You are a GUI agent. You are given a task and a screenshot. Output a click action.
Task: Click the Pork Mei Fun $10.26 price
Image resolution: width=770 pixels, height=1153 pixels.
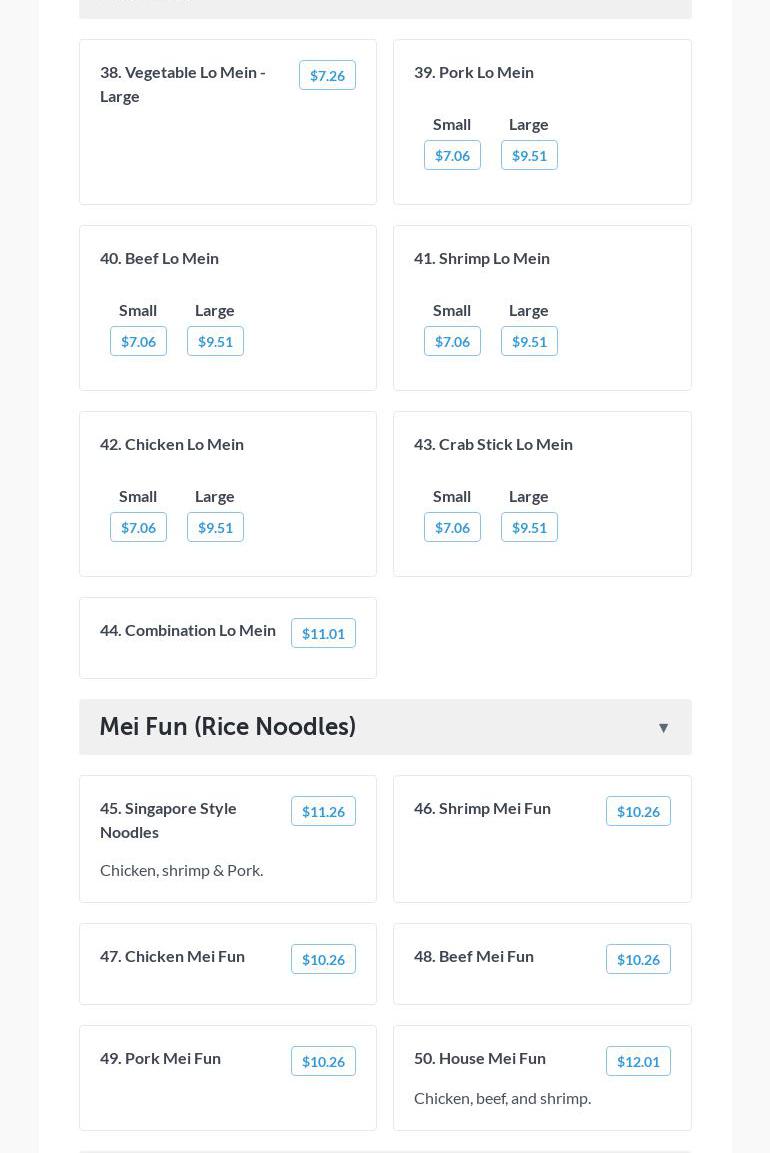pos(323,1062)
